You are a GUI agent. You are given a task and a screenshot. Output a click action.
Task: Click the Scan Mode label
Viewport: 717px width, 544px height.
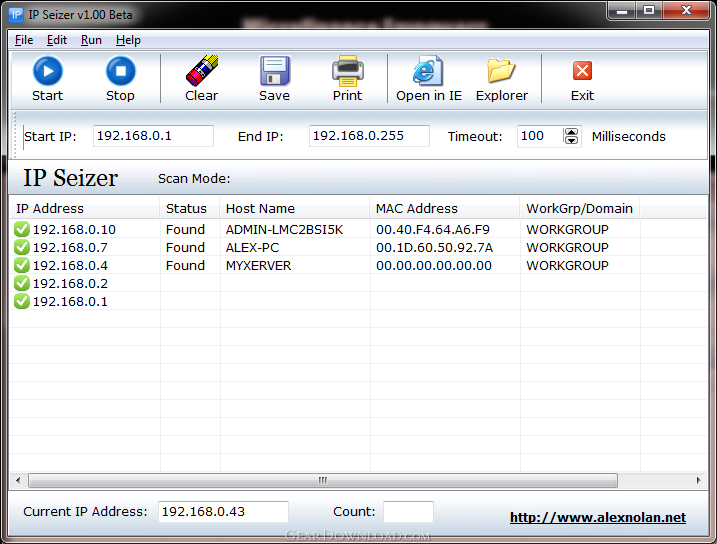tap(194, 178)
